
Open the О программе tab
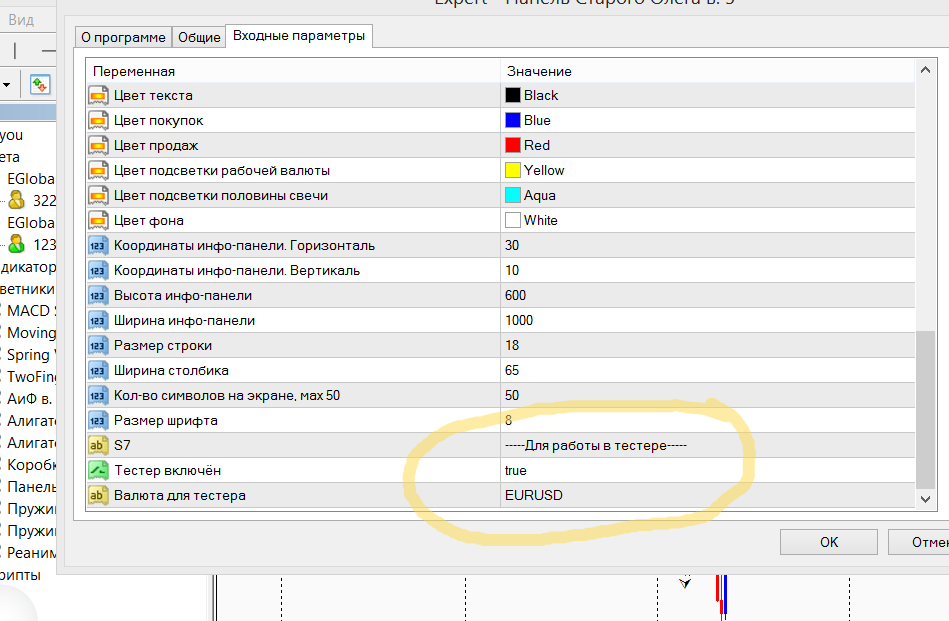(x=123, y=37)
